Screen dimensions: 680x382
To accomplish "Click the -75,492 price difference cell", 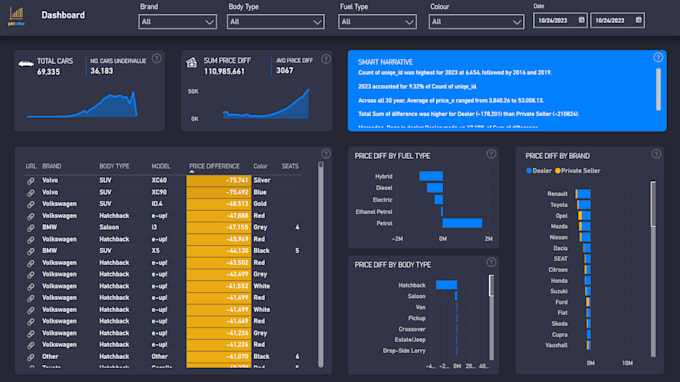I will click(219, 192).
